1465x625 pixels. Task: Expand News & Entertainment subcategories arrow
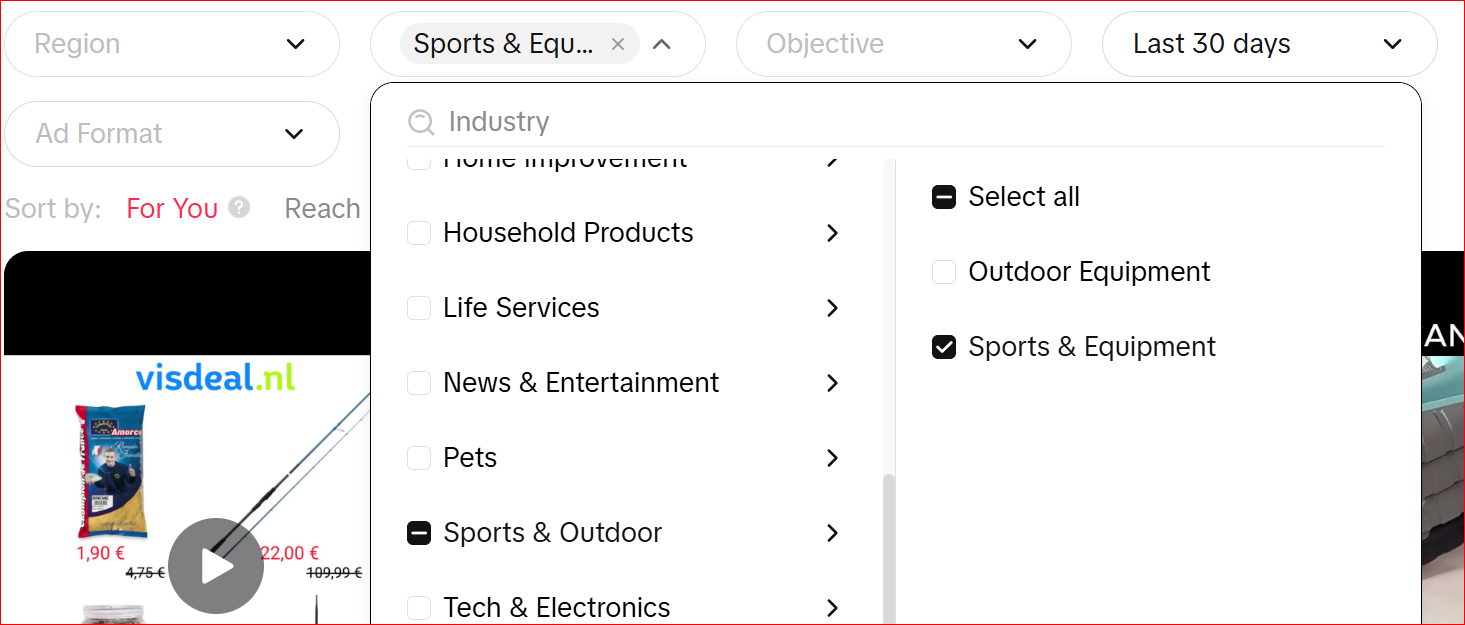coord(832,383)
